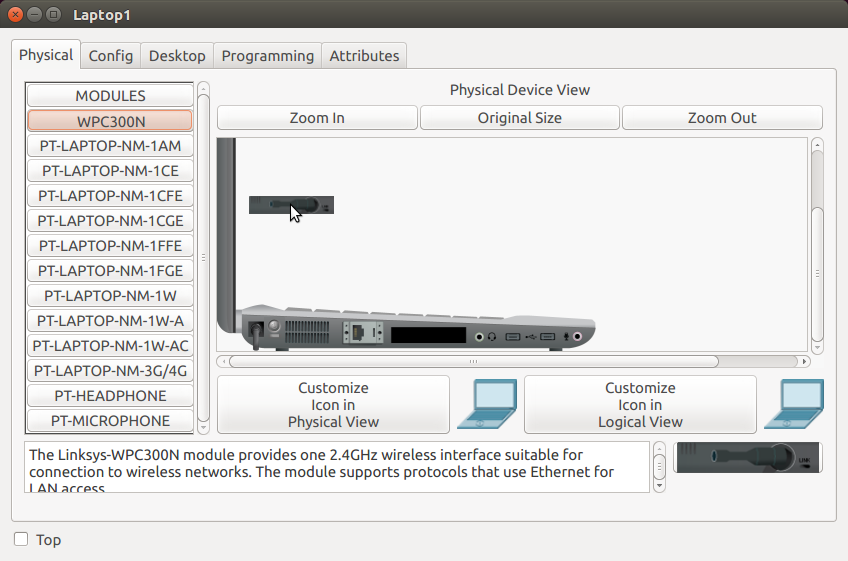Collapse the MODULES list header
The image size is (848, 561).
110,96
